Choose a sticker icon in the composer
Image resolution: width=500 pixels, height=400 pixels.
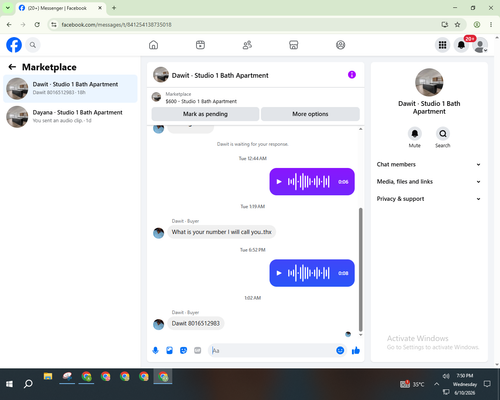point(183,350)
